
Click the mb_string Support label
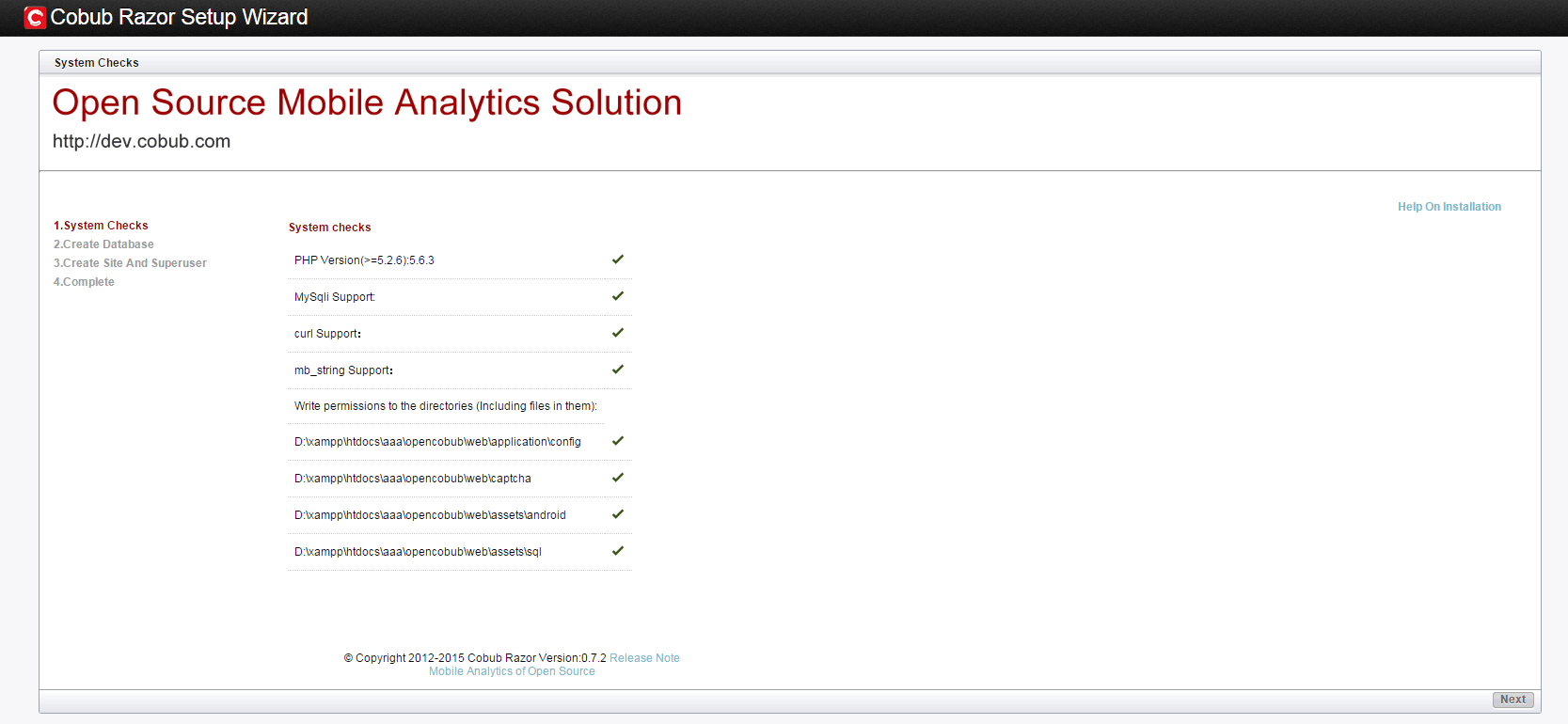pyautogui.click(x=343, y=370)
